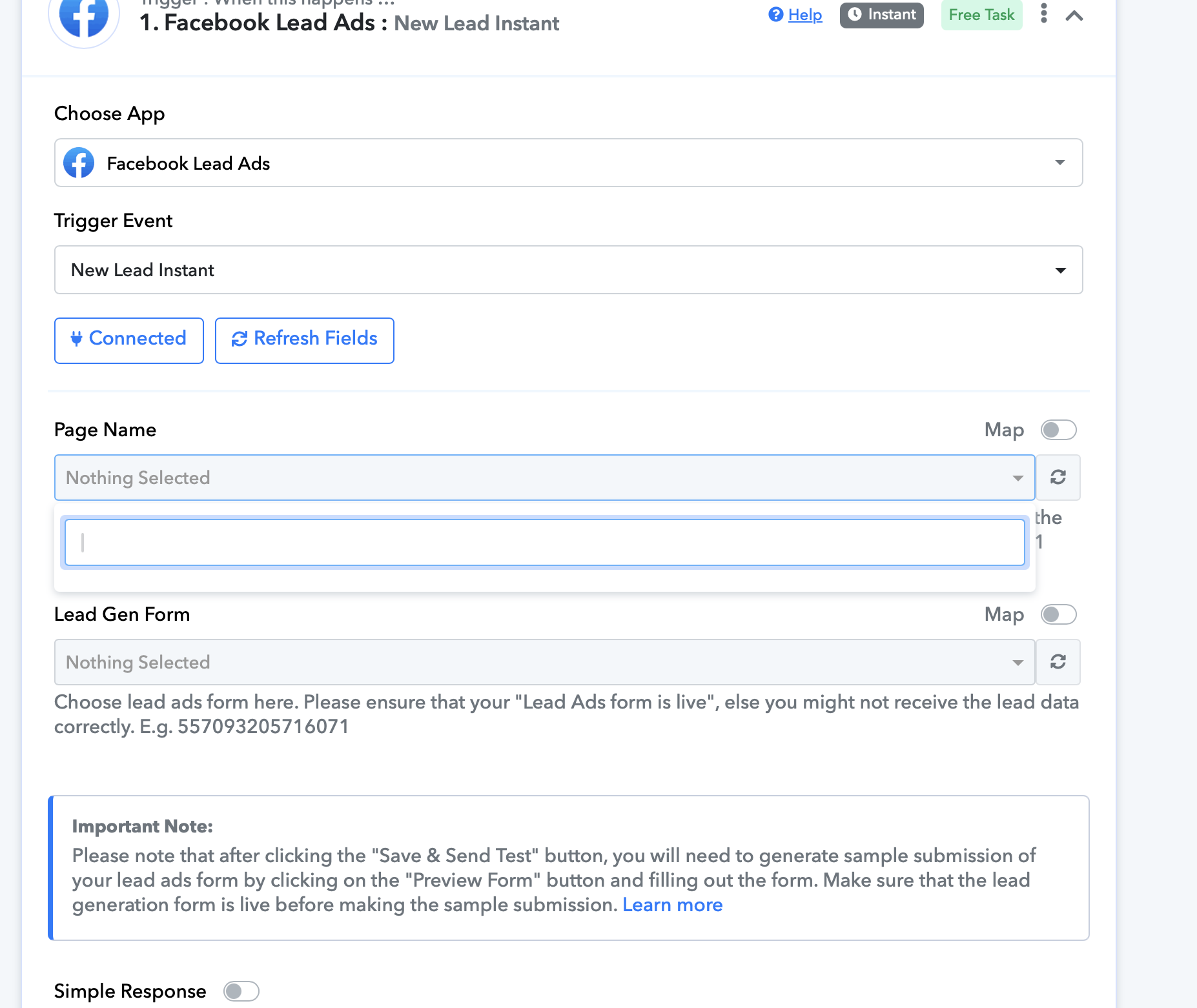Screen dimensions: 1197x1008
Task: Open the three-dot options menu
Action: tap(1044, 14)
